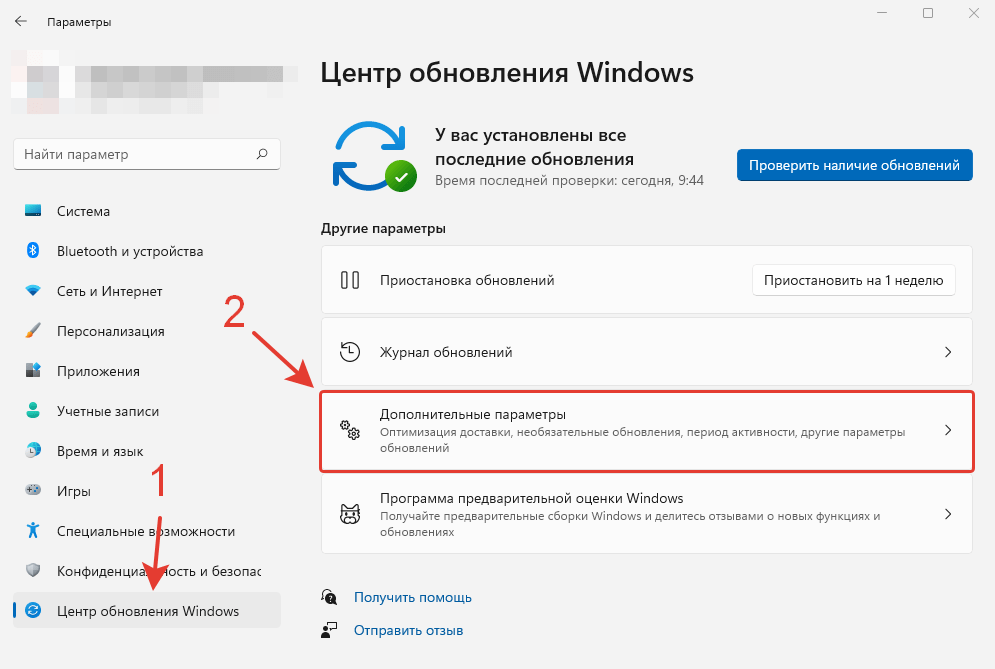The width and height of the screenshot is (995, 669).
Task: Click the Personalization paintbrush icon
Action: pos(33,331)
